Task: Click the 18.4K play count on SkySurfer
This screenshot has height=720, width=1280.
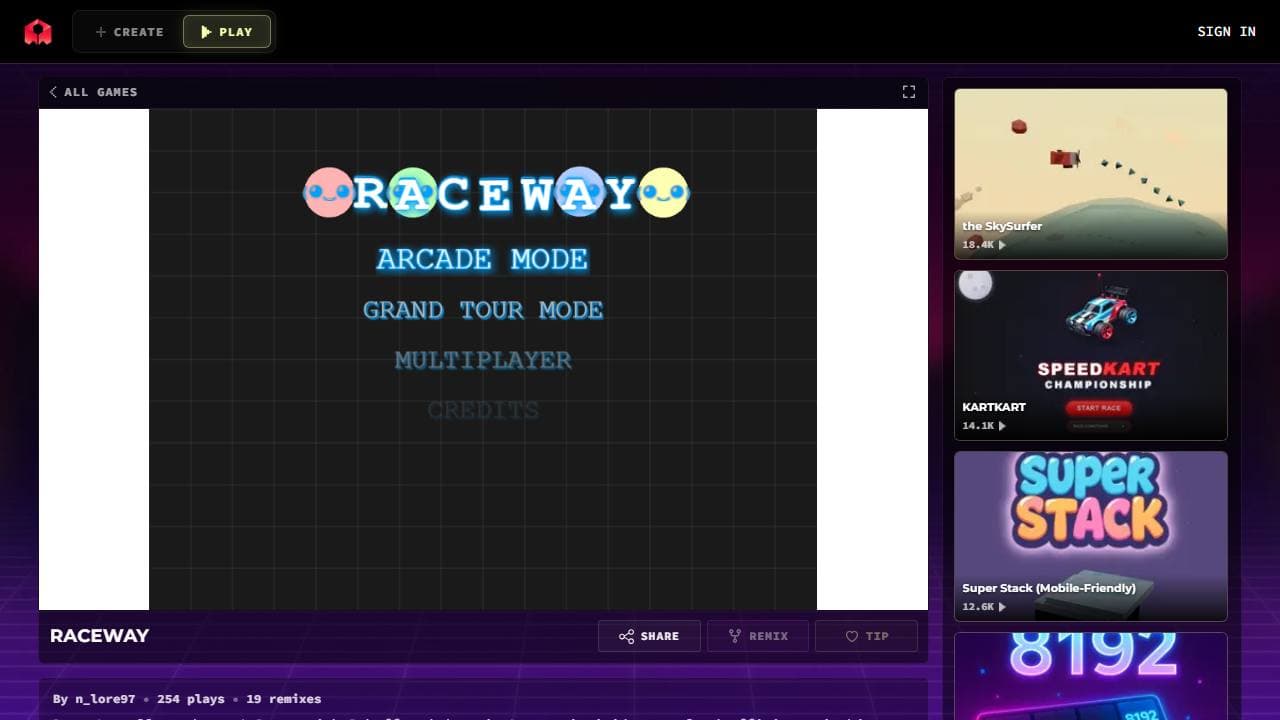Action: pyautogui.click(x=984, y=245)
